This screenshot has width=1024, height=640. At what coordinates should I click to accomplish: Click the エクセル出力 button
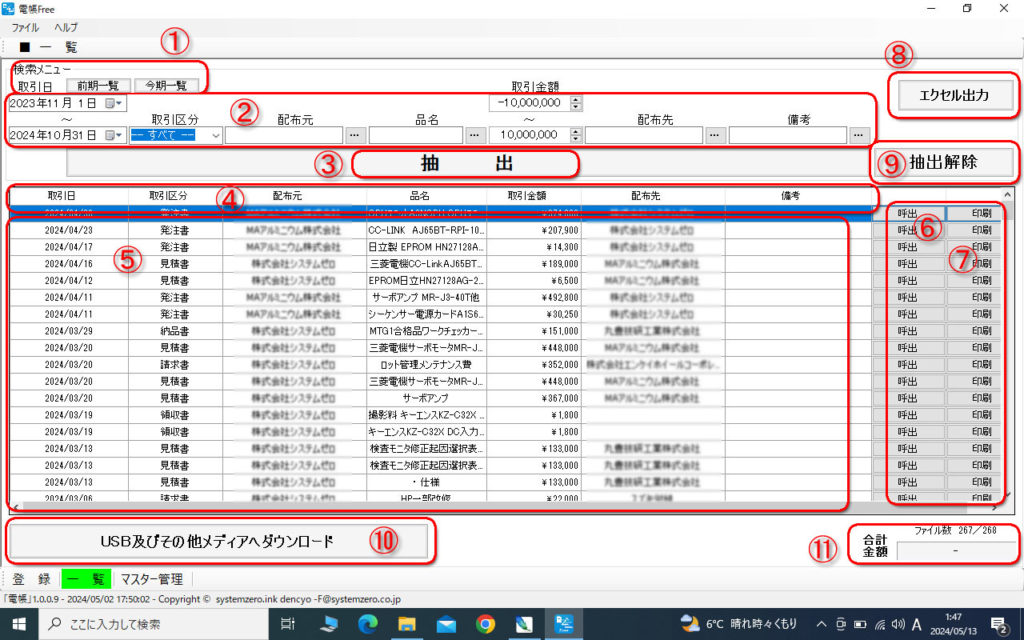coord(954,95)
